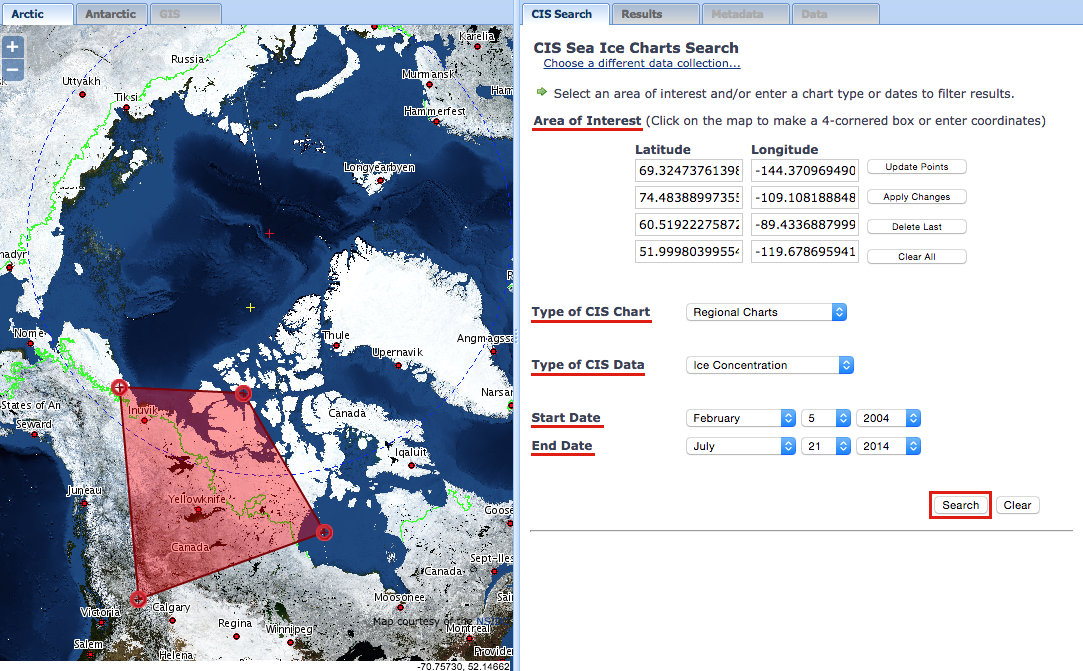The image size is (1083, 671).
Task: Click the Update Points button
Action: 916,167
